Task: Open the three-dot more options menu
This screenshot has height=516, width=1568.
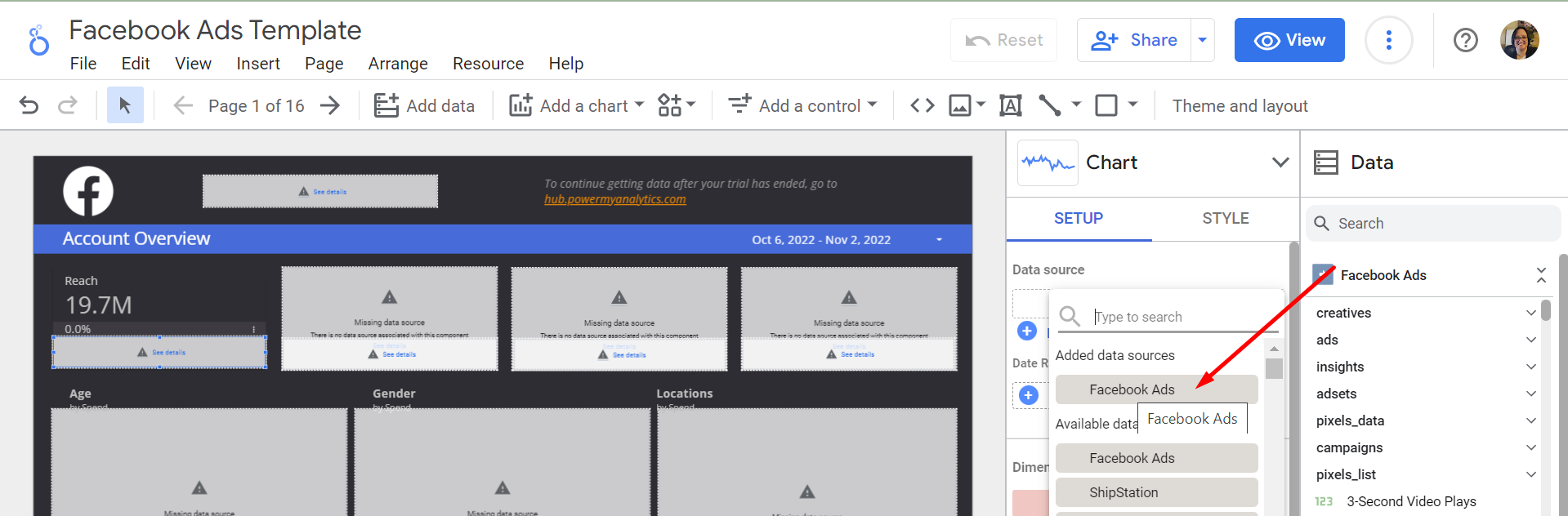Action: pos(1388,40)
